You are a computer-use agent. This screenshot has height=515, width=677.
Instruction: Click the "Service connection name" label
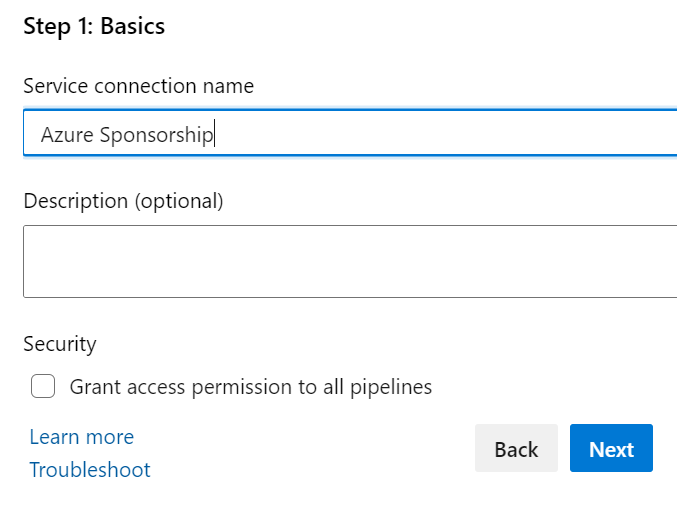pyautogui.click(x=139, y=85)
